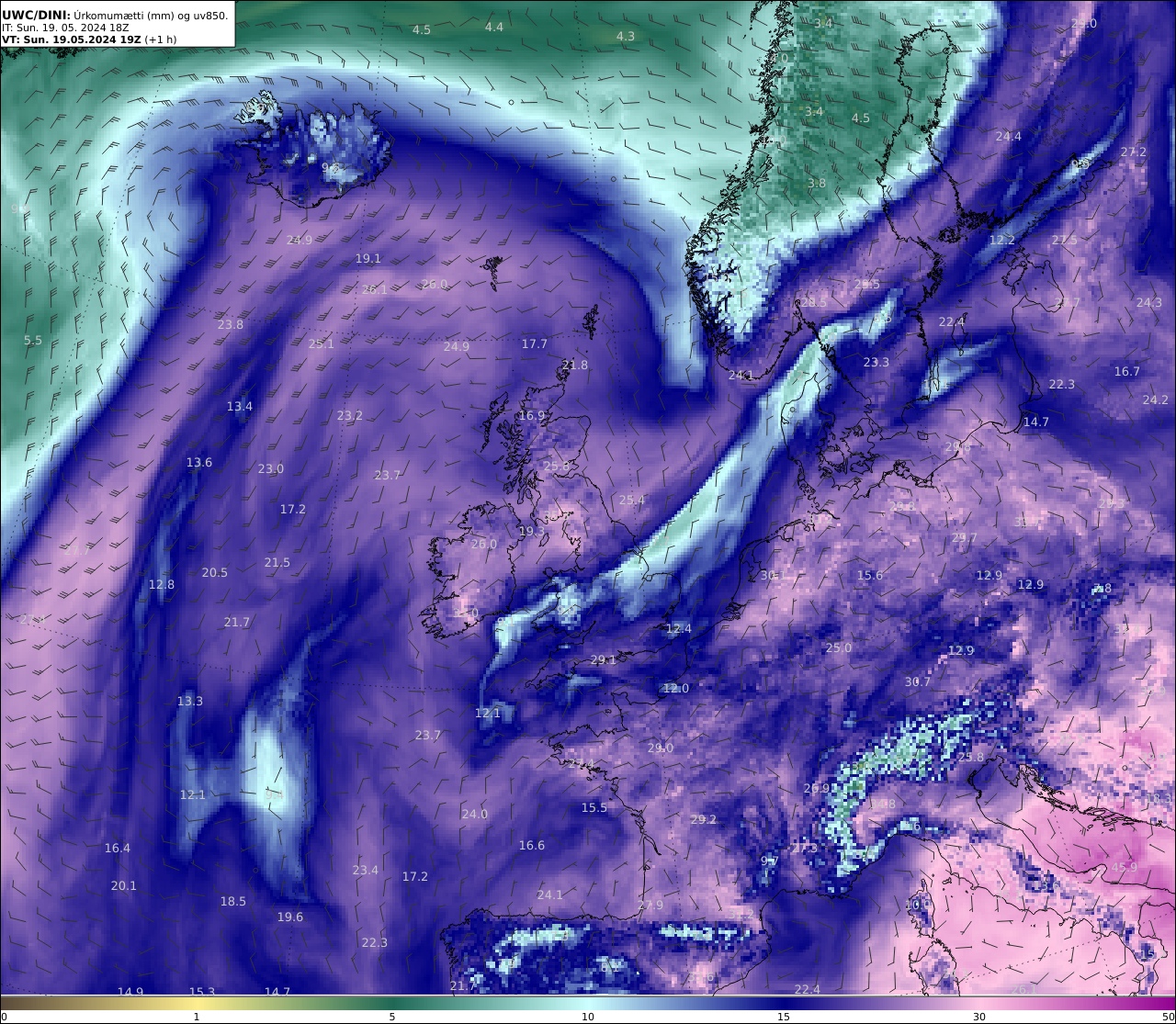The width and height of the screenshot is (1176, 1024).
Task: Click the 20.5 value label
Action: [x=215, y=573]
